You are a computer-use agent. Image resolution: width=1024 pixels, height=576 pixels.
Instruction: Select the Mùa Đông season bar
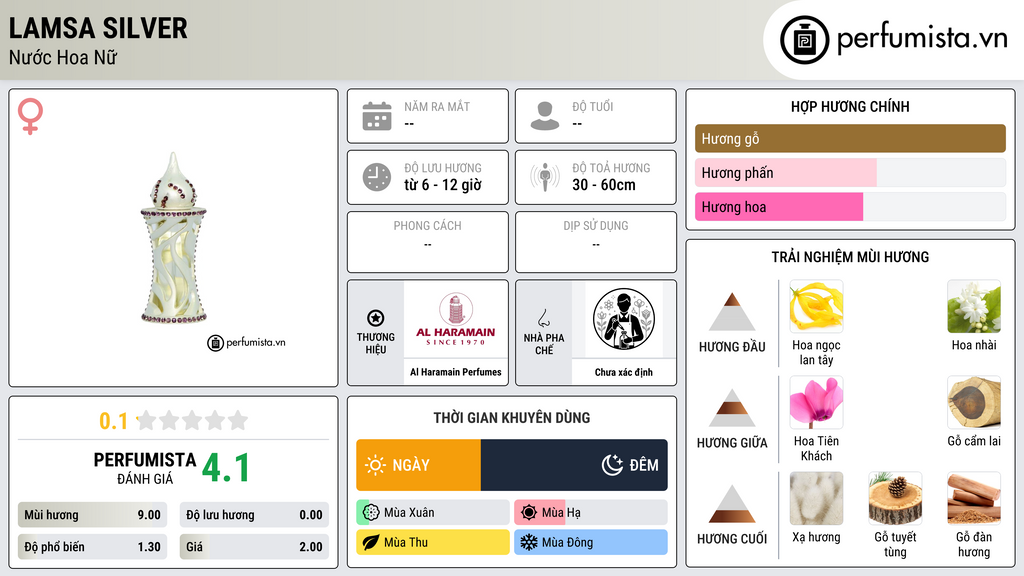pos(591,543)
